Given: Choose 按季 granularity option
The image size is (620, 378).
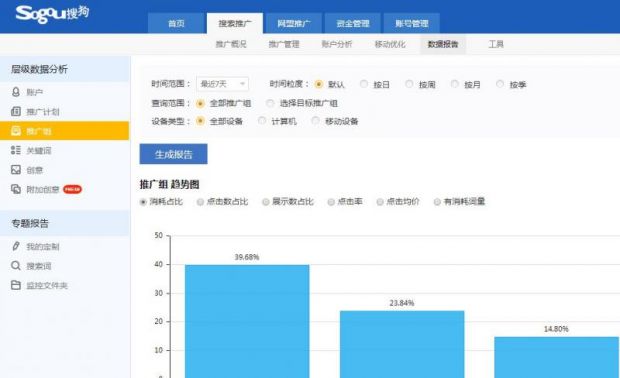Looking at the screenshot, I should tap(500, 84).
